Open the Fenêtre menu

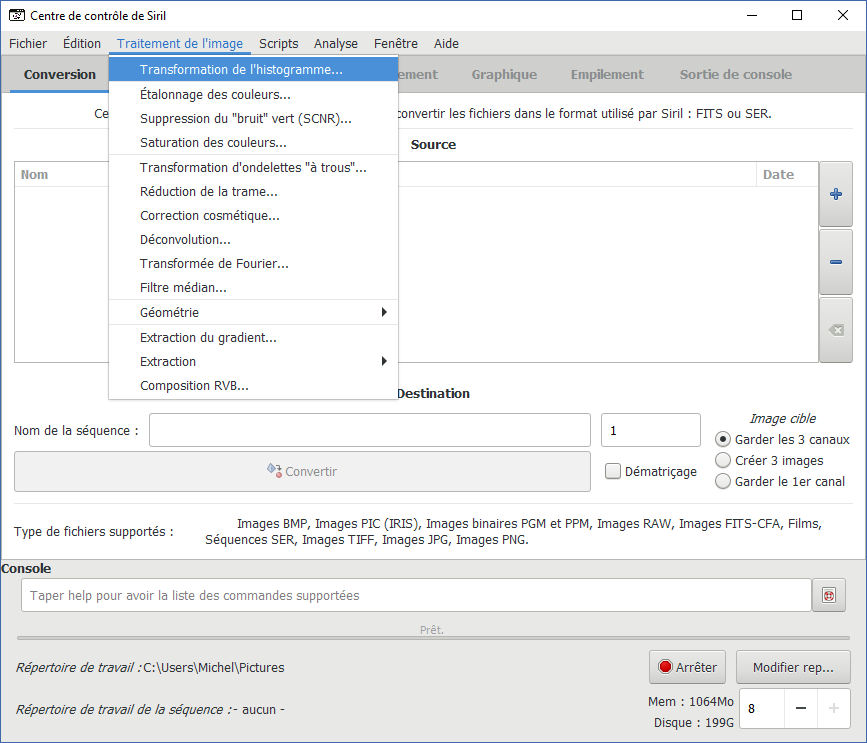(x=396, y=44)
